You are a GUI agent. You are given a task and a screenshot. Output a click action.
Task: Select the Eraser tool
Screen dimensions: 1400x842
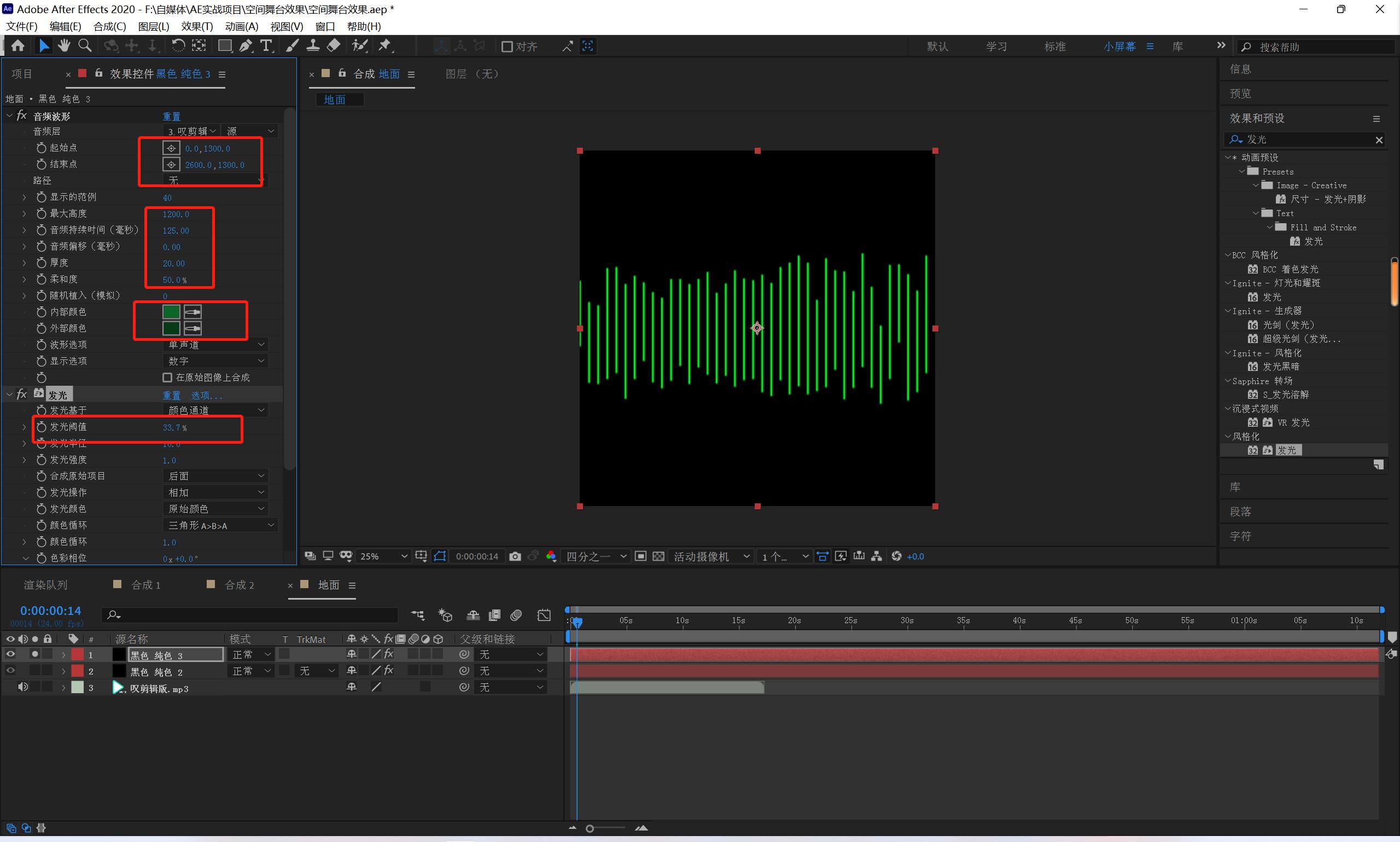pyautogui.click(x=334, y=46)
